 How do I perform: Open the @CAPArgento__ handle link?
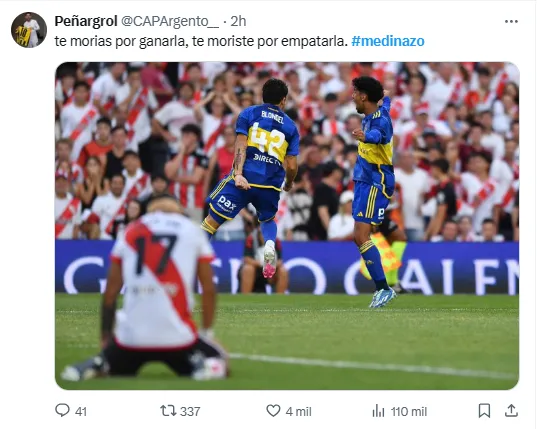tap(170, 21)
